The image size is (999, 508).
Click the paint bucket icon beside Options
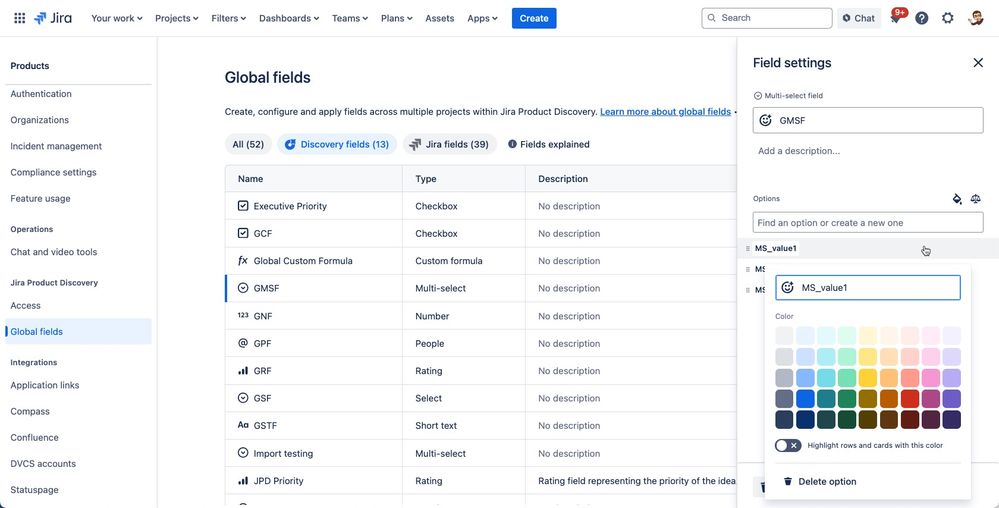(956, 199)
